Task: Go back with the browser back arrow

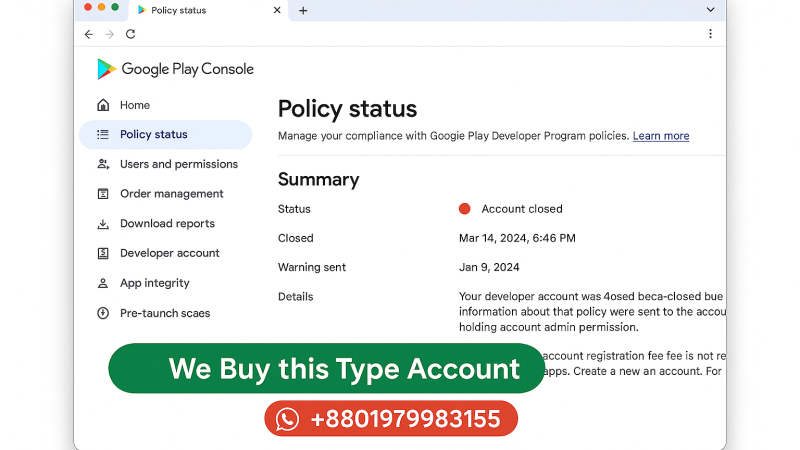Action: pos(89,34)
